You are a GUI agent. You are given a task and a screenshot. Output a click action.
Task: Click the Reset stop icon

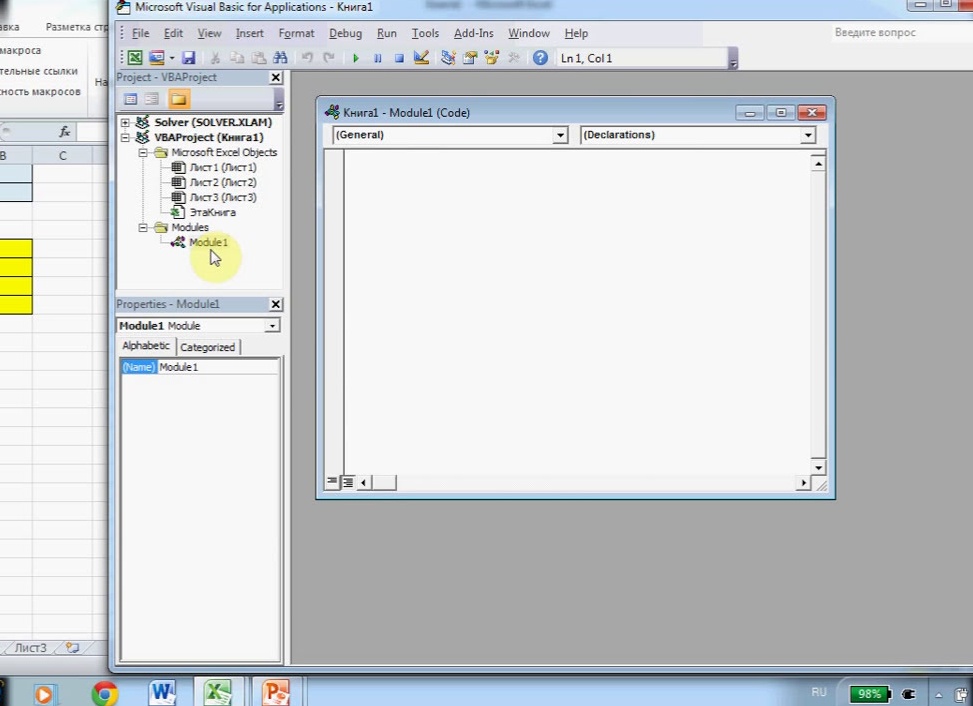point(399,58)
